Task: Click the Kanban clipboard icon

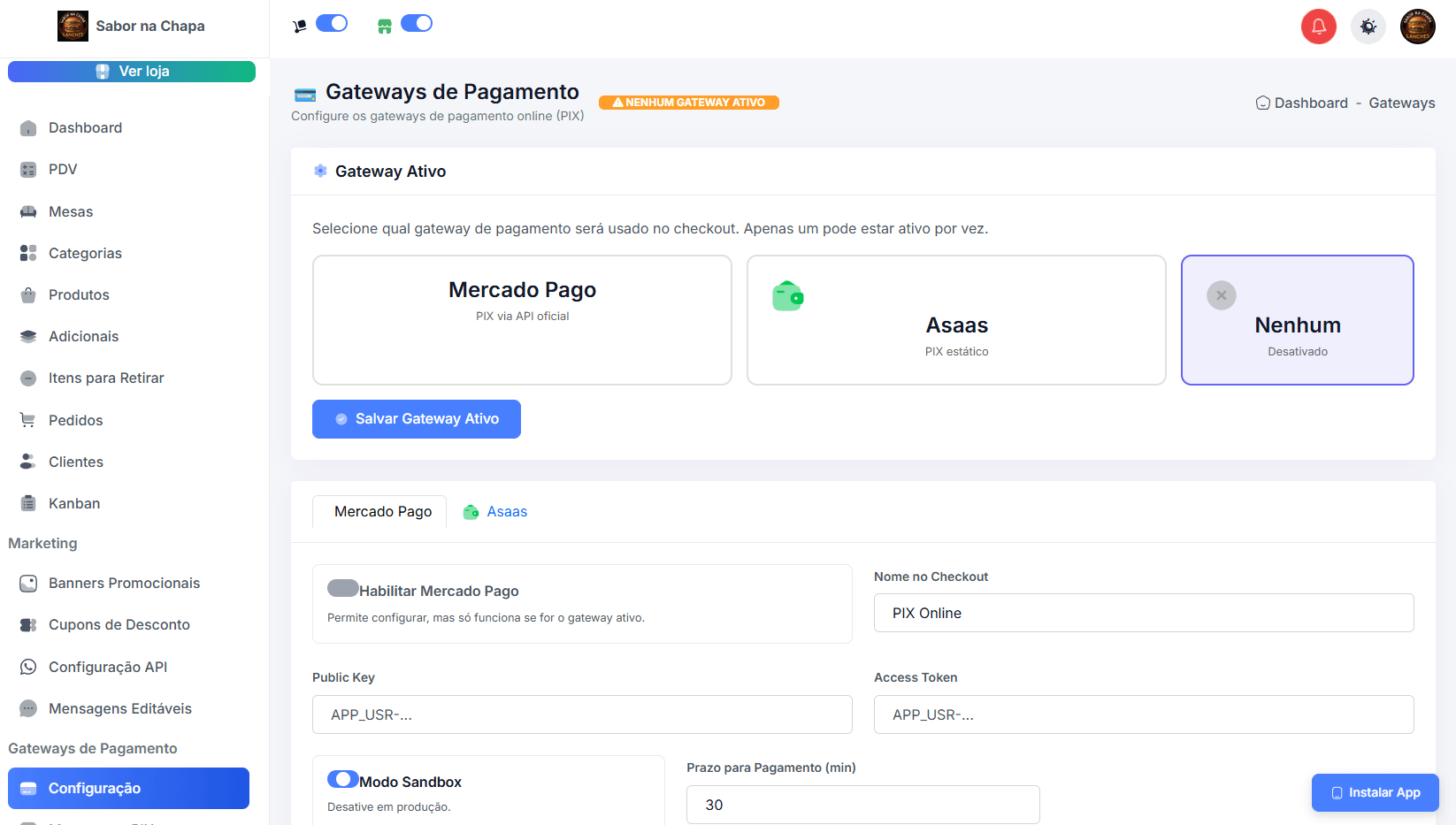Action: tap(28, 504)
